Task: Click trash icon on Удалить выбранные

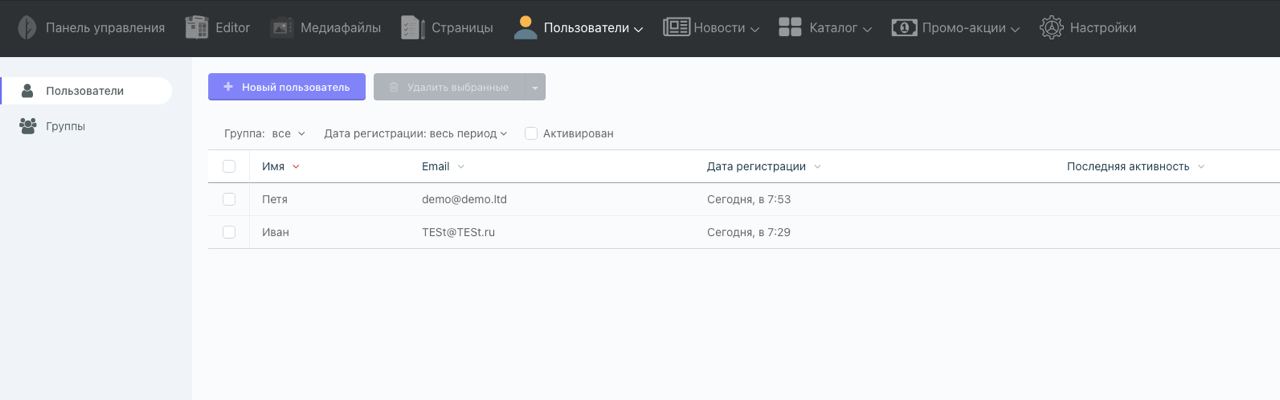Action: click(394, 87)
